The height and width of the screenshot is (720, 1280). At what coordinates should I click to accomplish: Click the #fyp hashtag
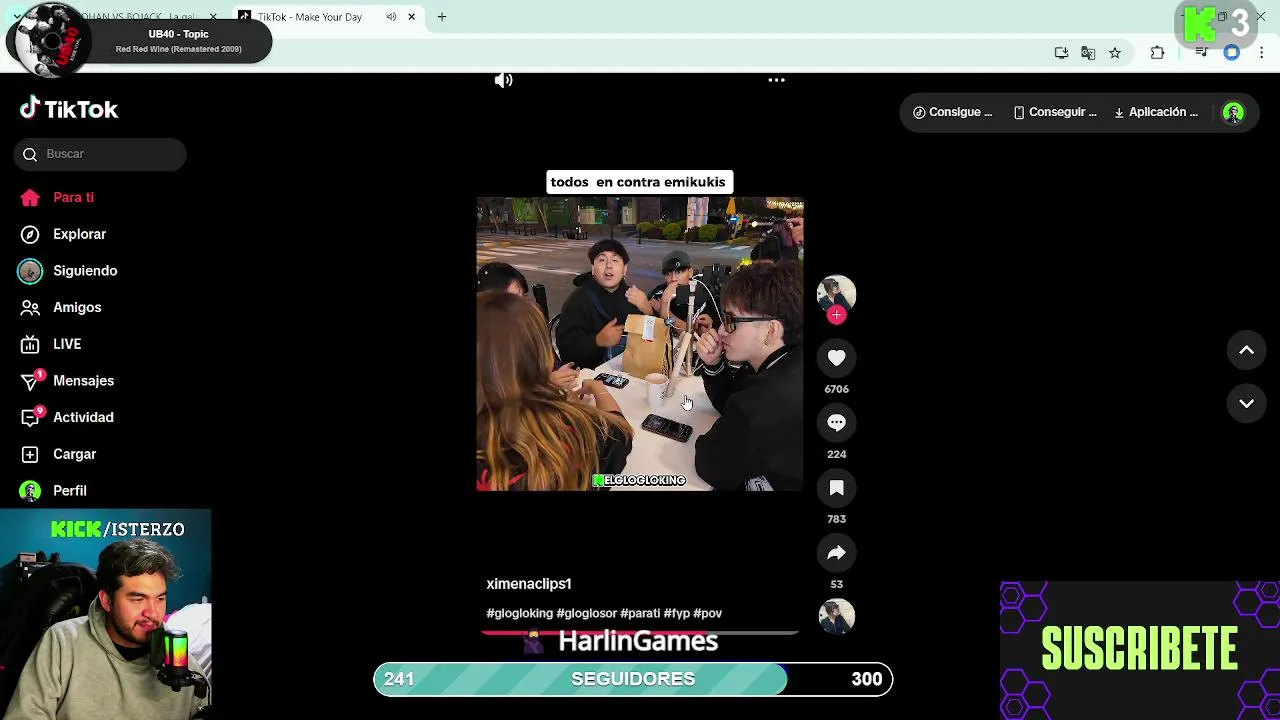677,613
